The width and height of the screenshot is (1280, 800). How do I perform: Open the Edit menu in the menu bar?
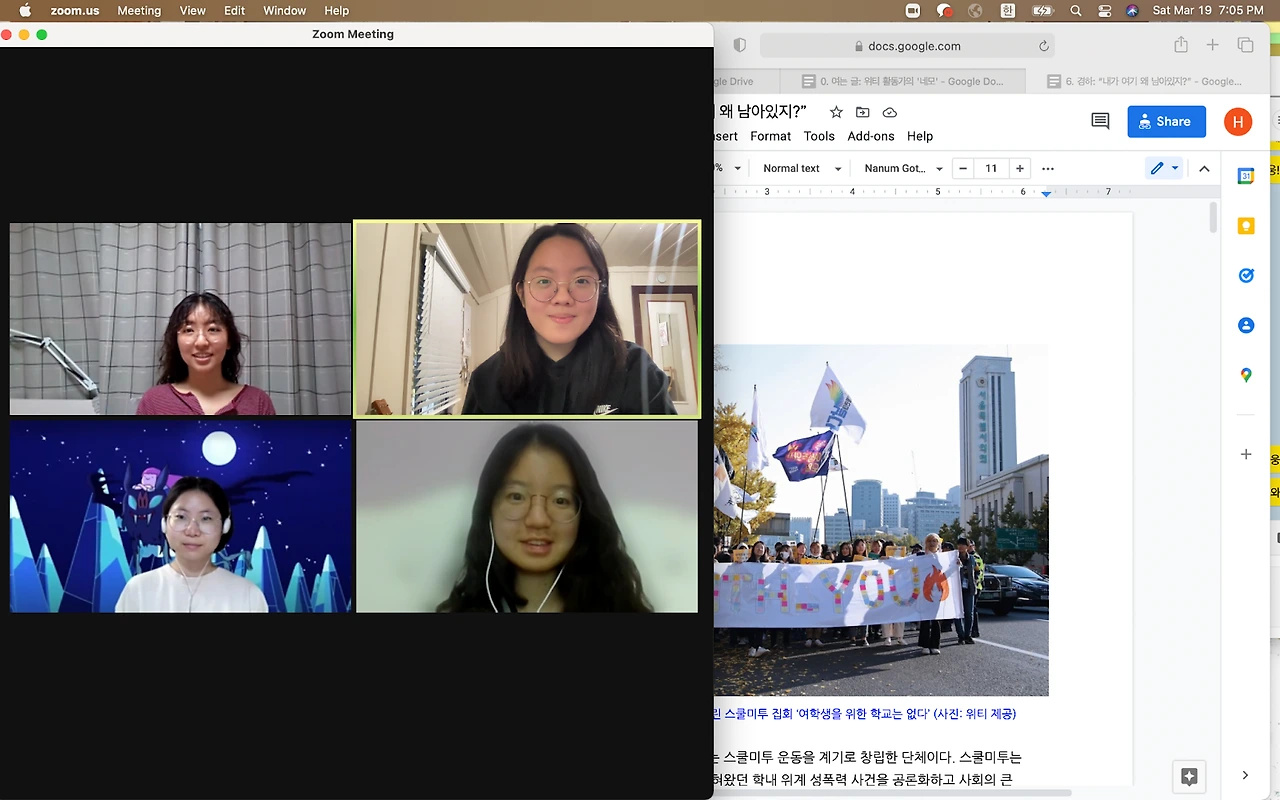pyautogui.click(x=234, y=11)
